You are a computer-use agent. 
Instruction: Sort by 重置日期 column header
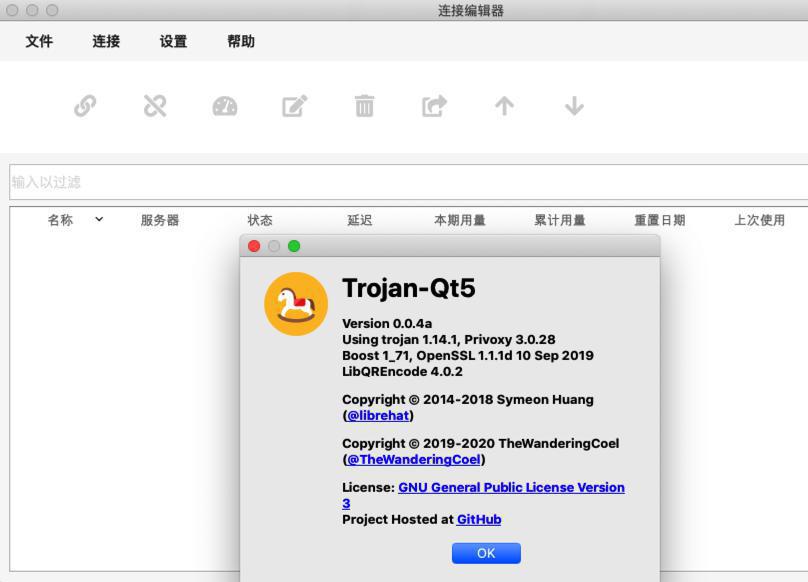pos(660,220)
